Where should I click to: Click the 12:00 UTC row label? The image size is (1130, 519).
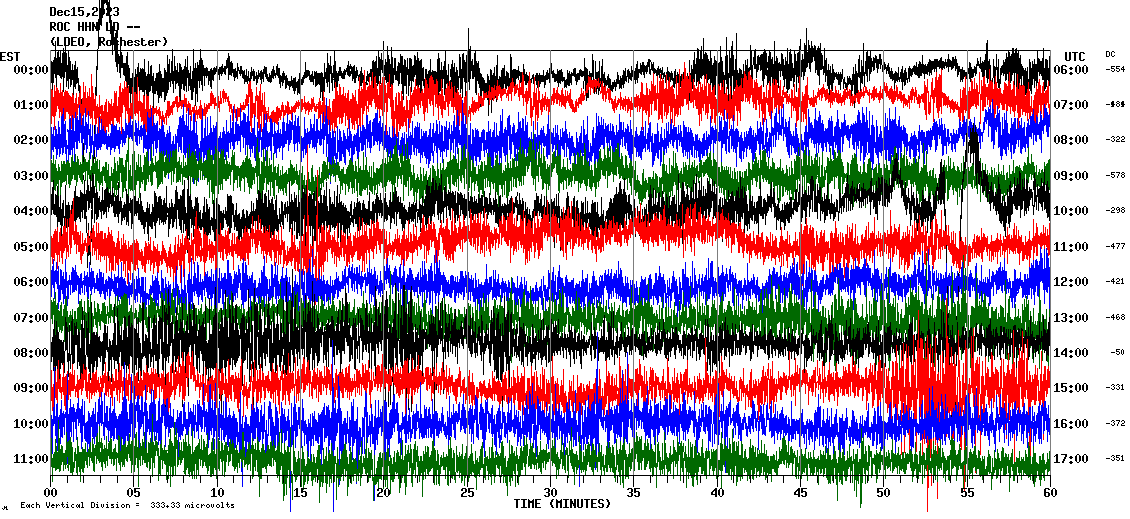coord(1071,282)
